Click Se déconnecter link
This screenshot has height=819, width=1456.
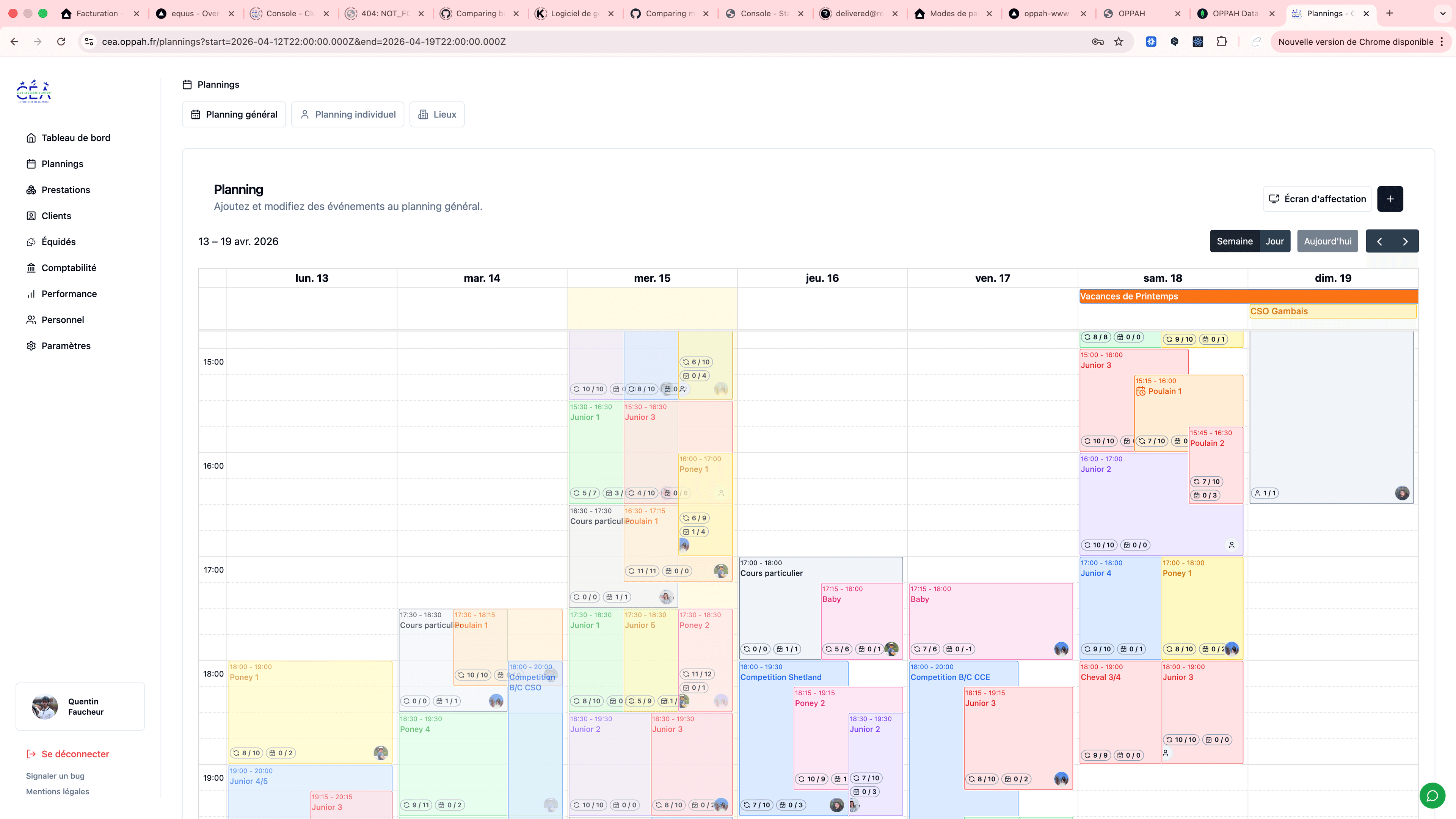coord(68,754)
